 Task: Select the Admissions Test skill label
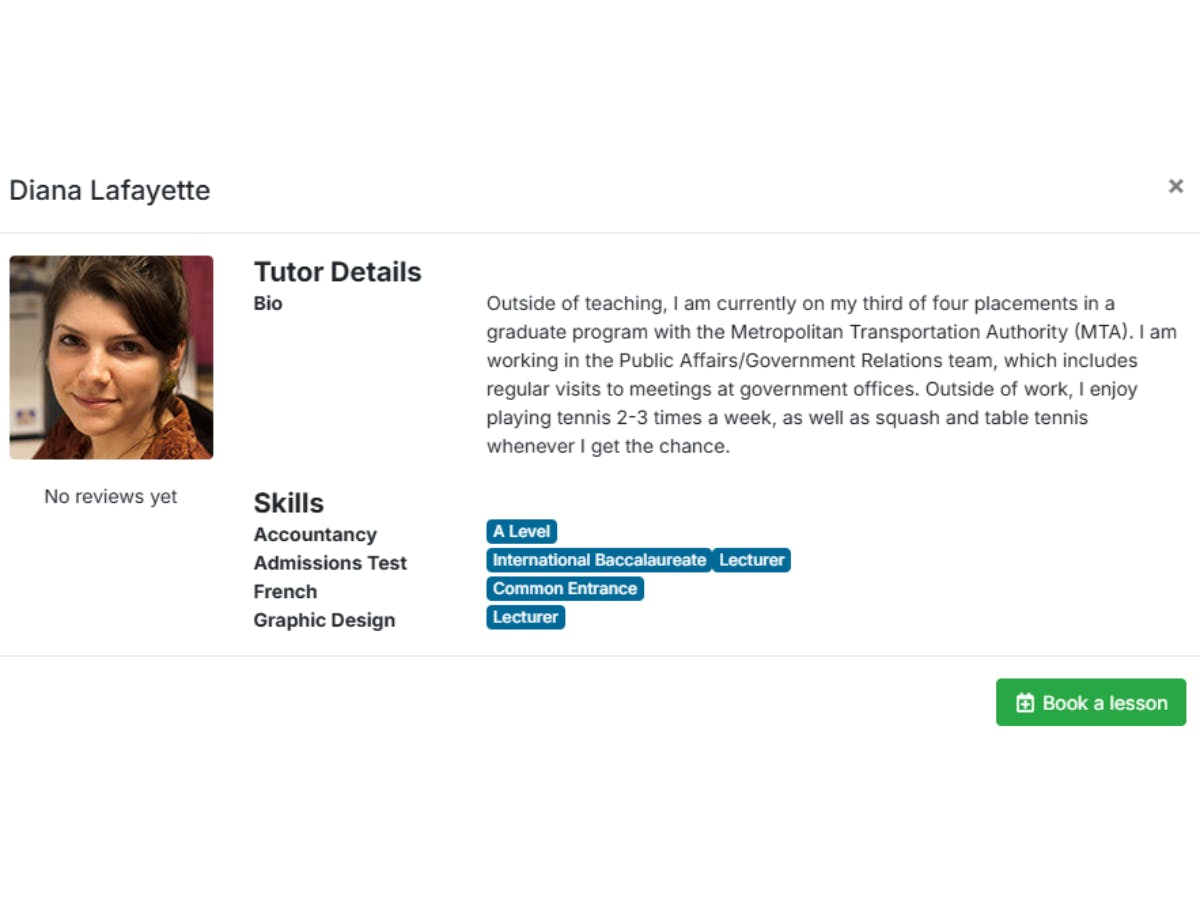pos(330,563)
